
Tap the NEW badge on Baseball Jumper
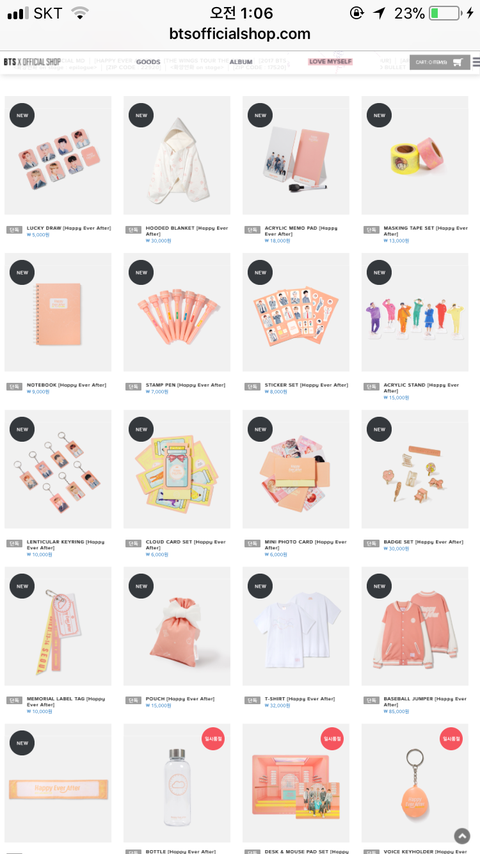click(x=379, y=586)
